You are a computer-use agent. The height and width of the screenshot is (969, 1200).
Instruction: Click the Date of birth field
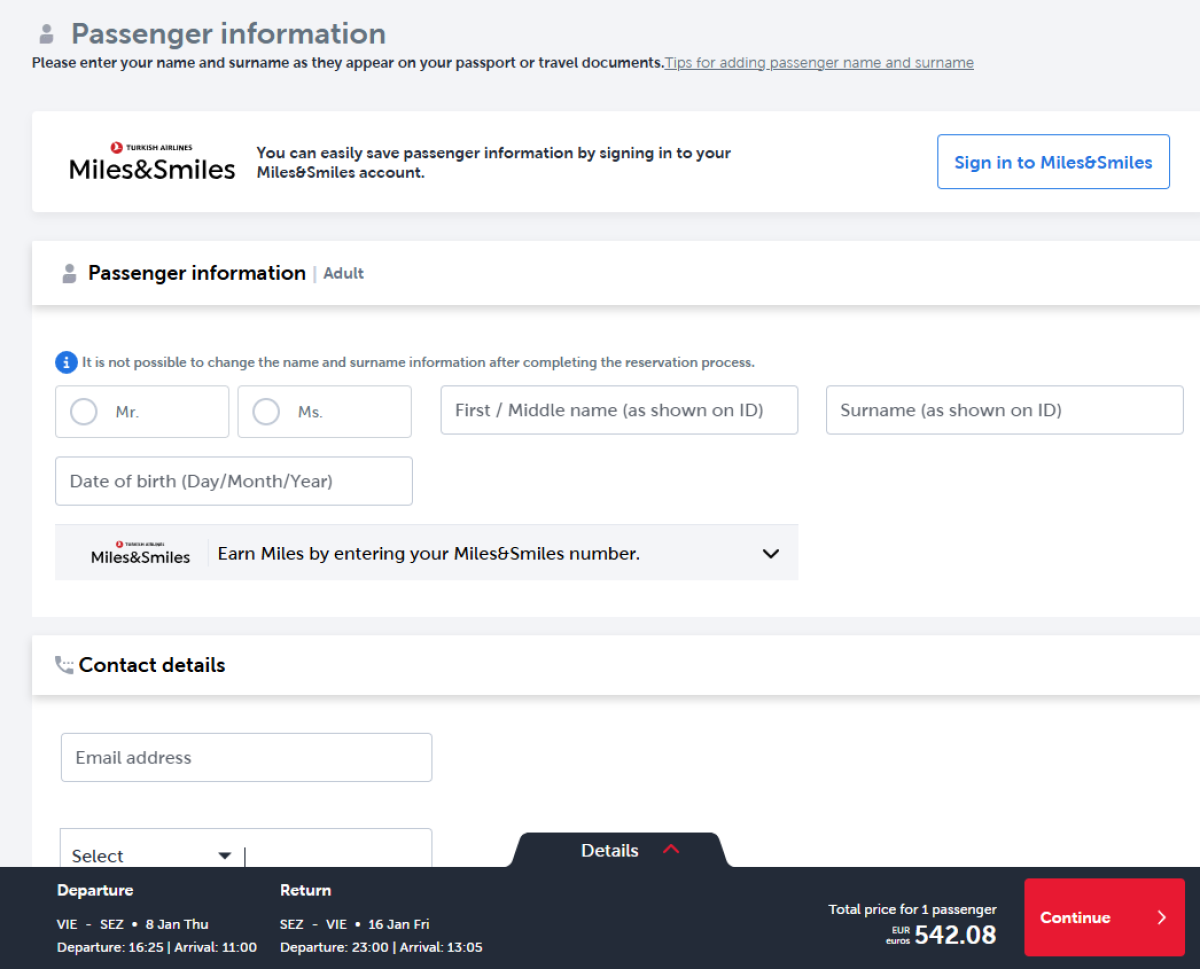[x=234, y=481]
